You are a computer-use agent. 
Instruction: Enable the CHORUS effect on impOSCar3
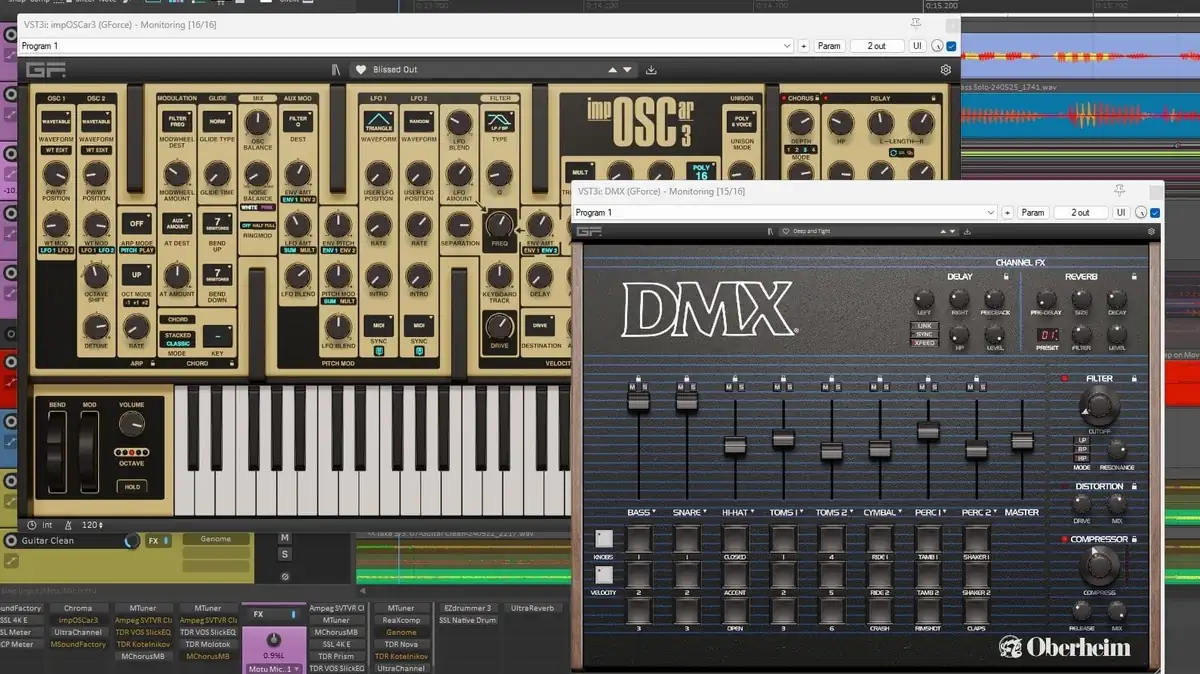click(x=784, y=97)
